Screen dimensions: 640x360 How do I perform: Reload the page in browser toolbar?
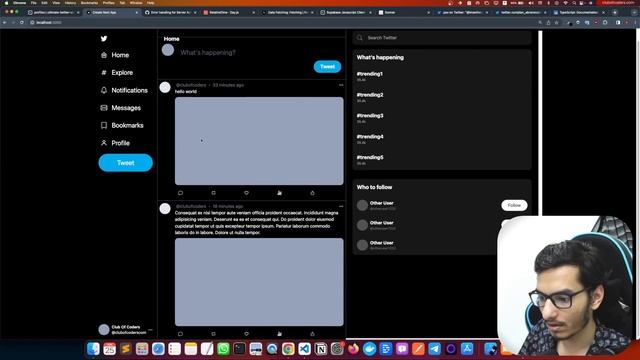pyautogui.click(x=22, y=22)
